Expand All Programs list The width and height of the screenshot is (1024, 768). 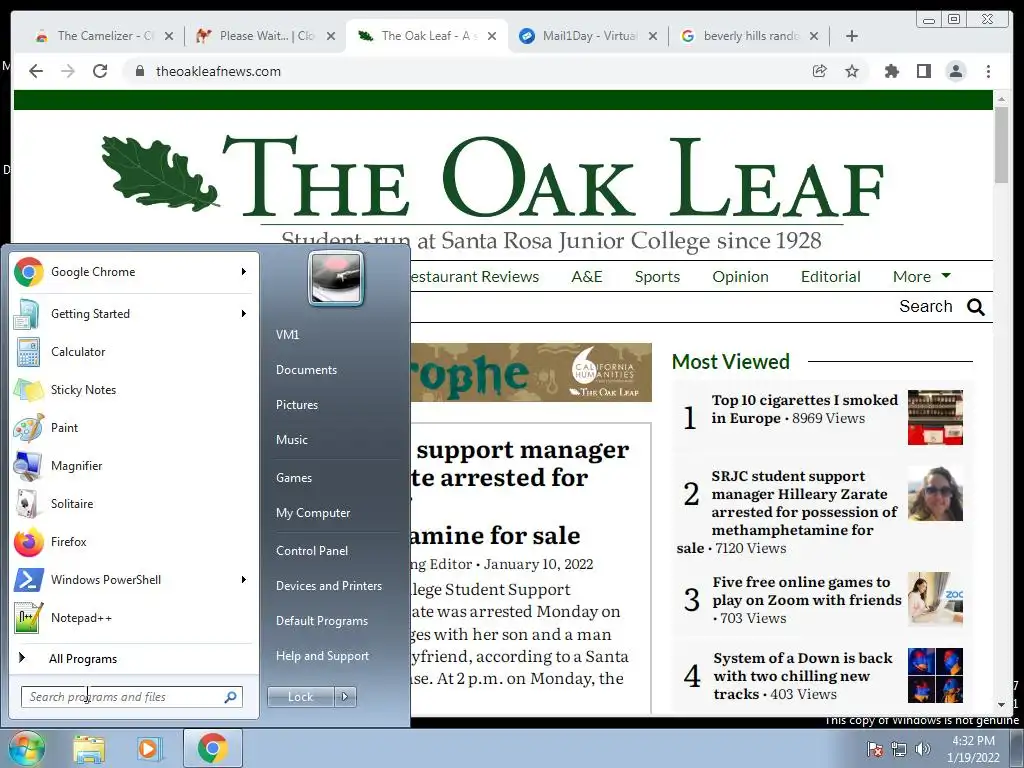click(82, 658)
